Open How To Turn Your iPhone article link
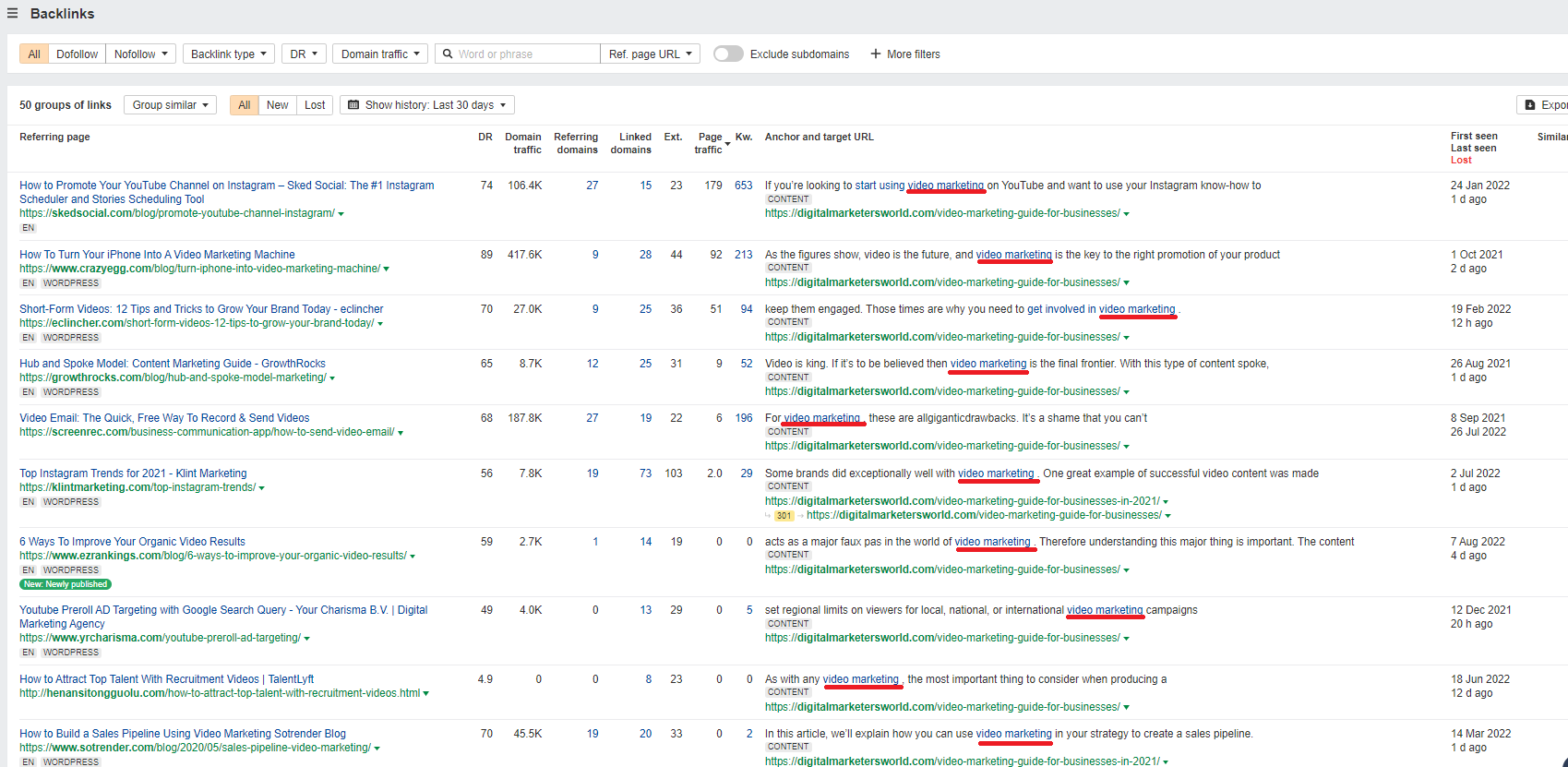Screen dimensions: 1568x767 coord(157,255)
